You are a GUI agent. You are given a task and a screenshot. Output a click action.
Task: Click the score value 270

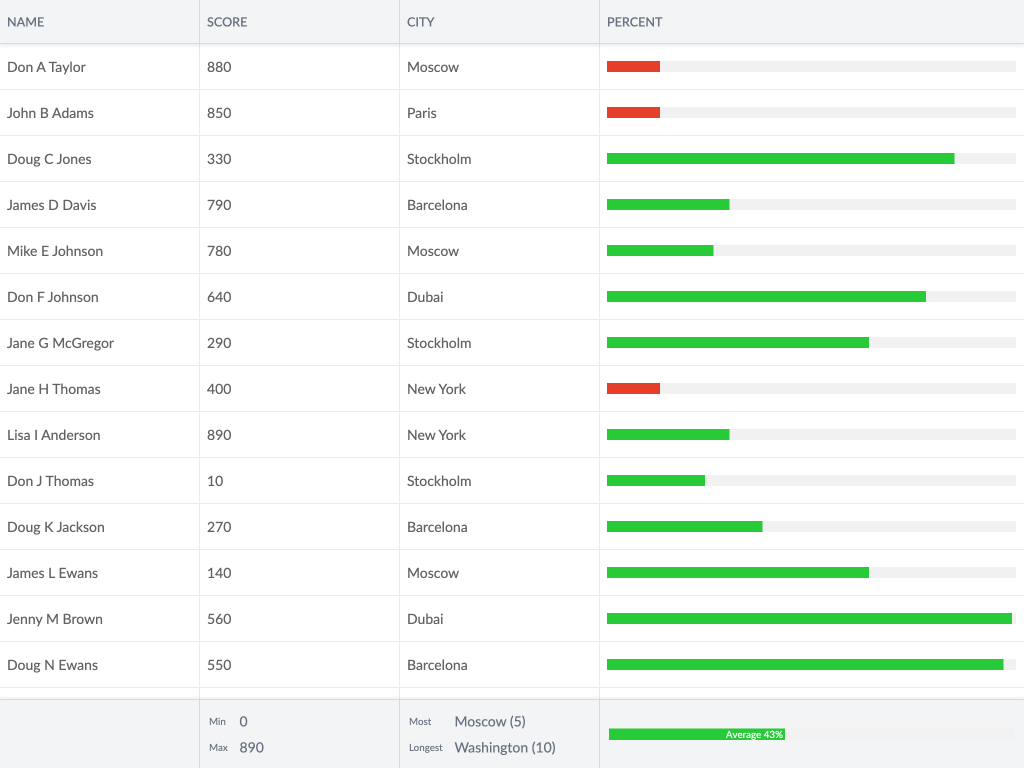(219, 527)
